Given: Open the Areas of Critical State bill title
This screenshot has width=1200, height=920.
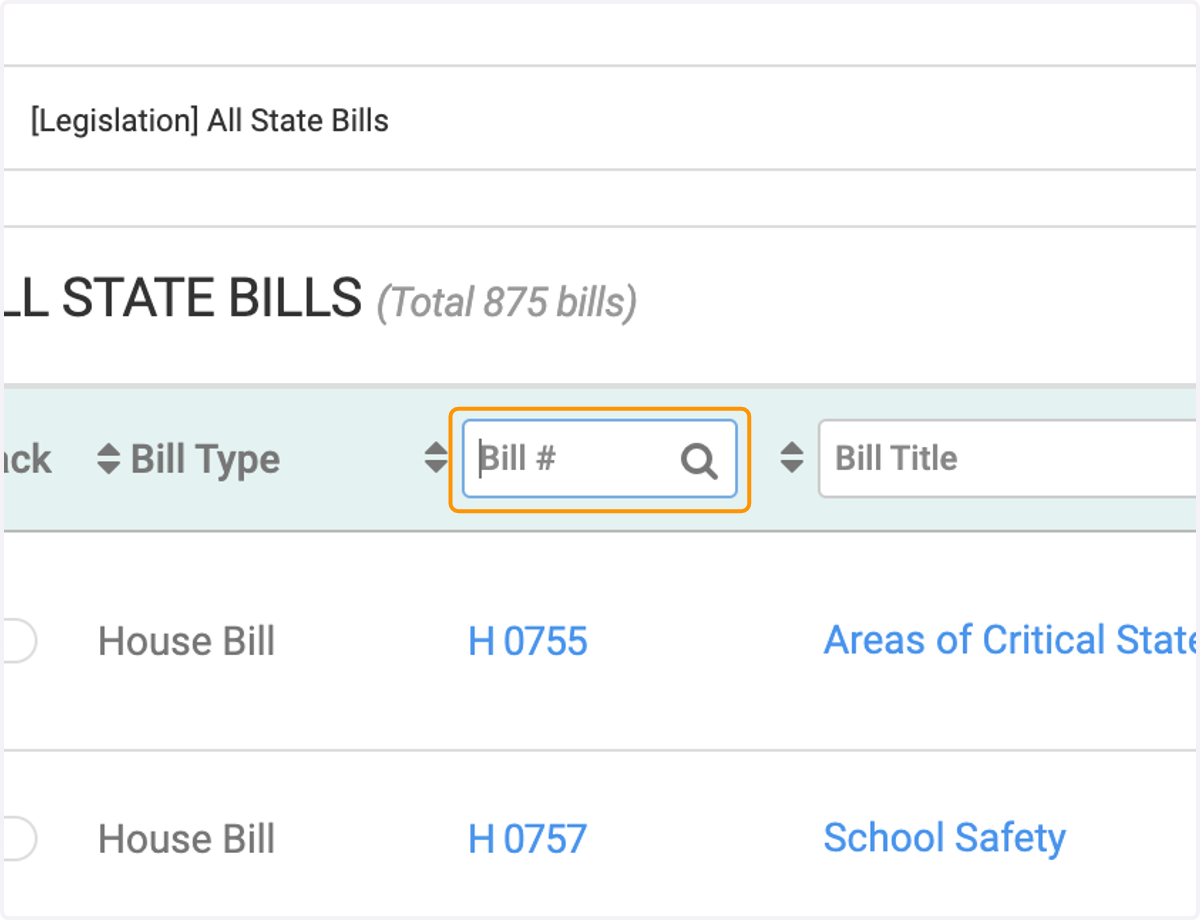Looking at the screenshot, I should pos(1010,640).
